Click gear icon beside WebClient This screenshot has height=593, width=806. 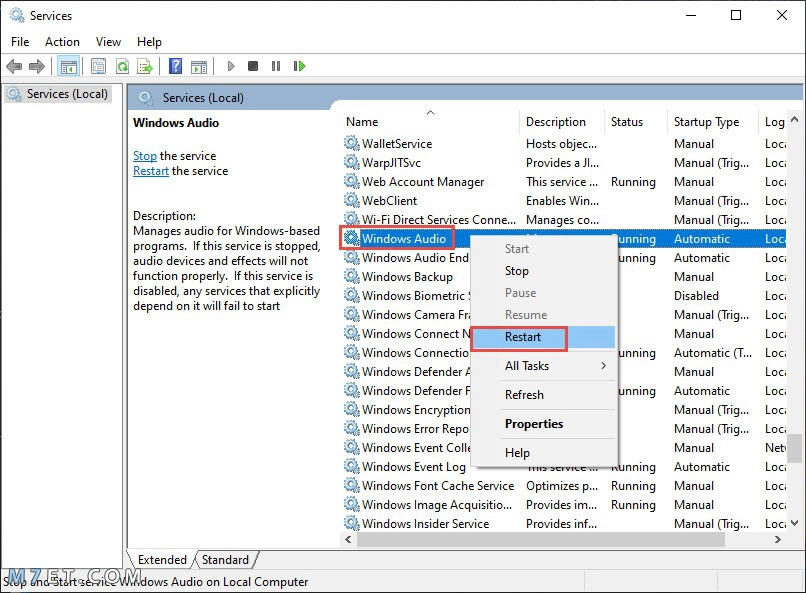point(352,200)
